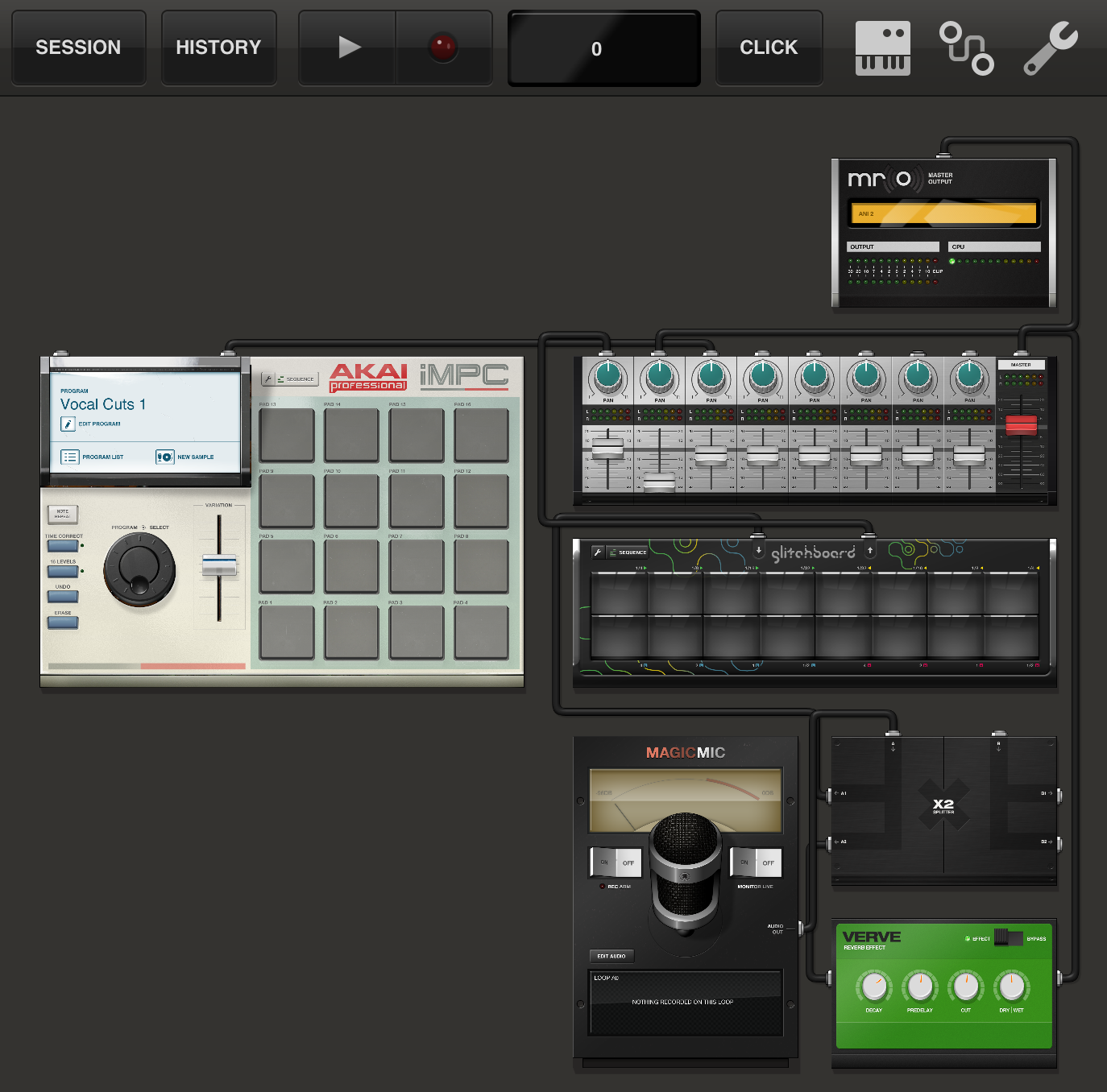The image size is (1107, 1092).
Task: Toggle the CLICK metronome button
Action: point(769,48)
